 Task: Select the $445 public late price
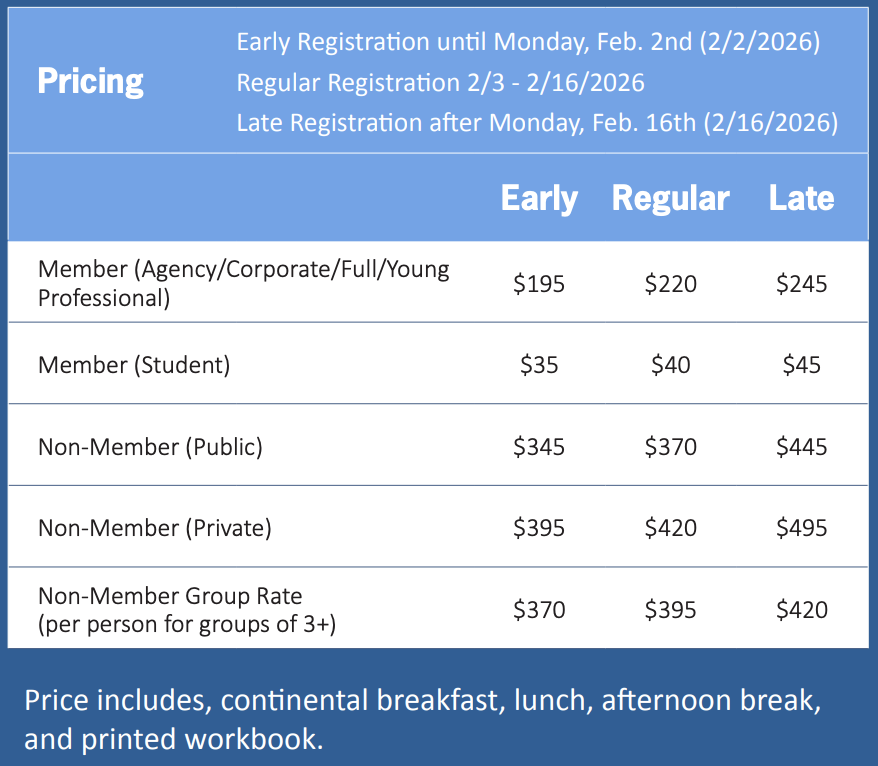[x=801, y=446]
